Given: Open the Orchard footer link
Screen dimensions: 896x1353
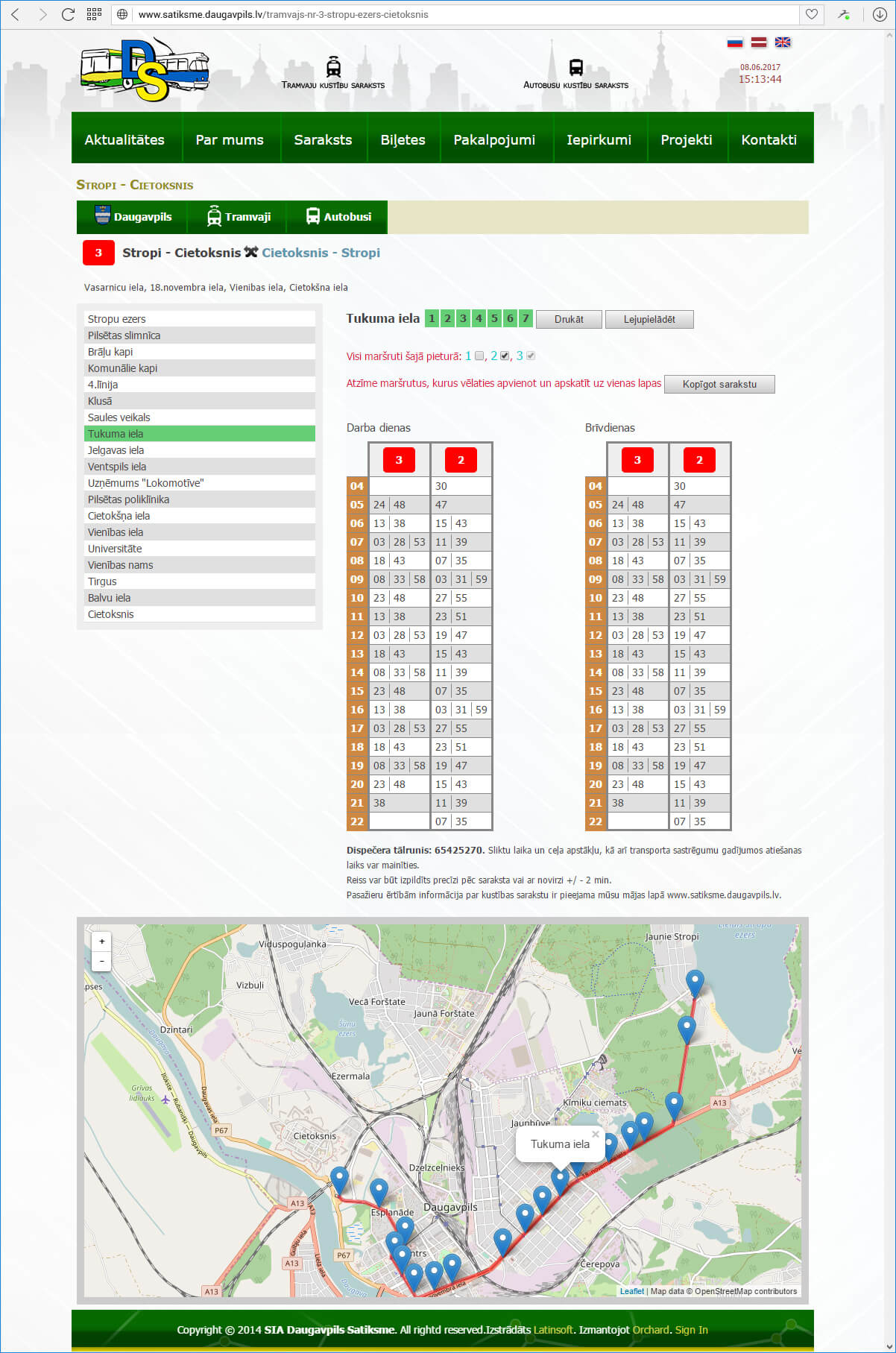Looking at the screenshot, I should coord(651,1330).
